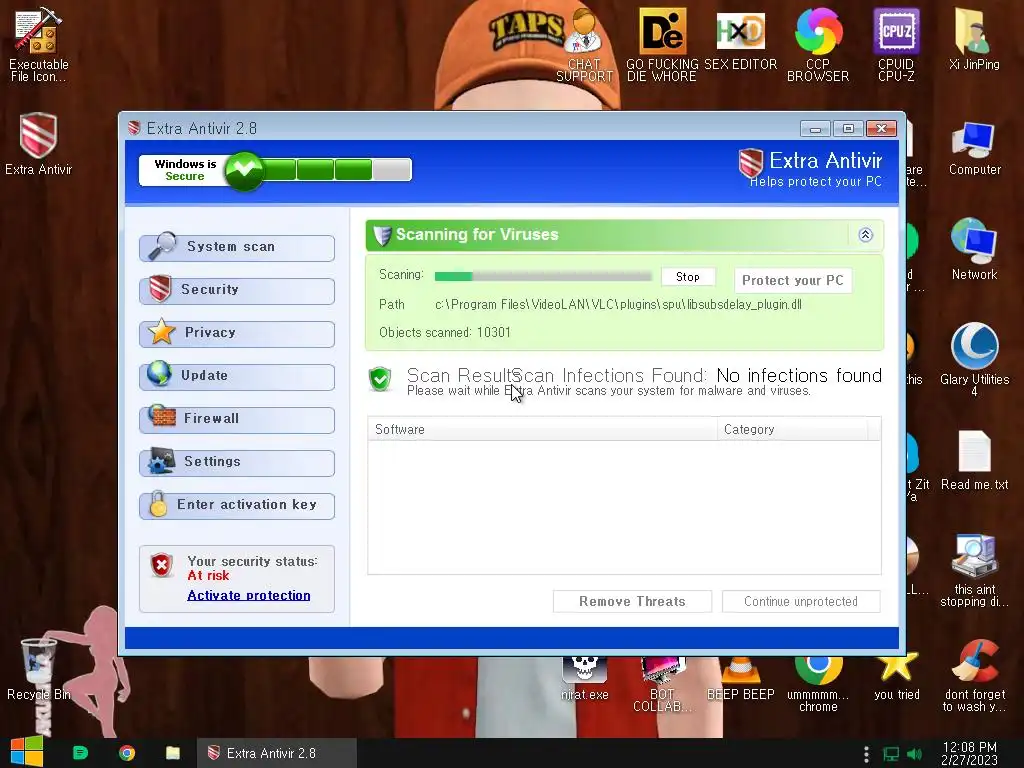1024x768 pixels.
Task: Click the scanned file path text
Action: click(x=618, y=304)
